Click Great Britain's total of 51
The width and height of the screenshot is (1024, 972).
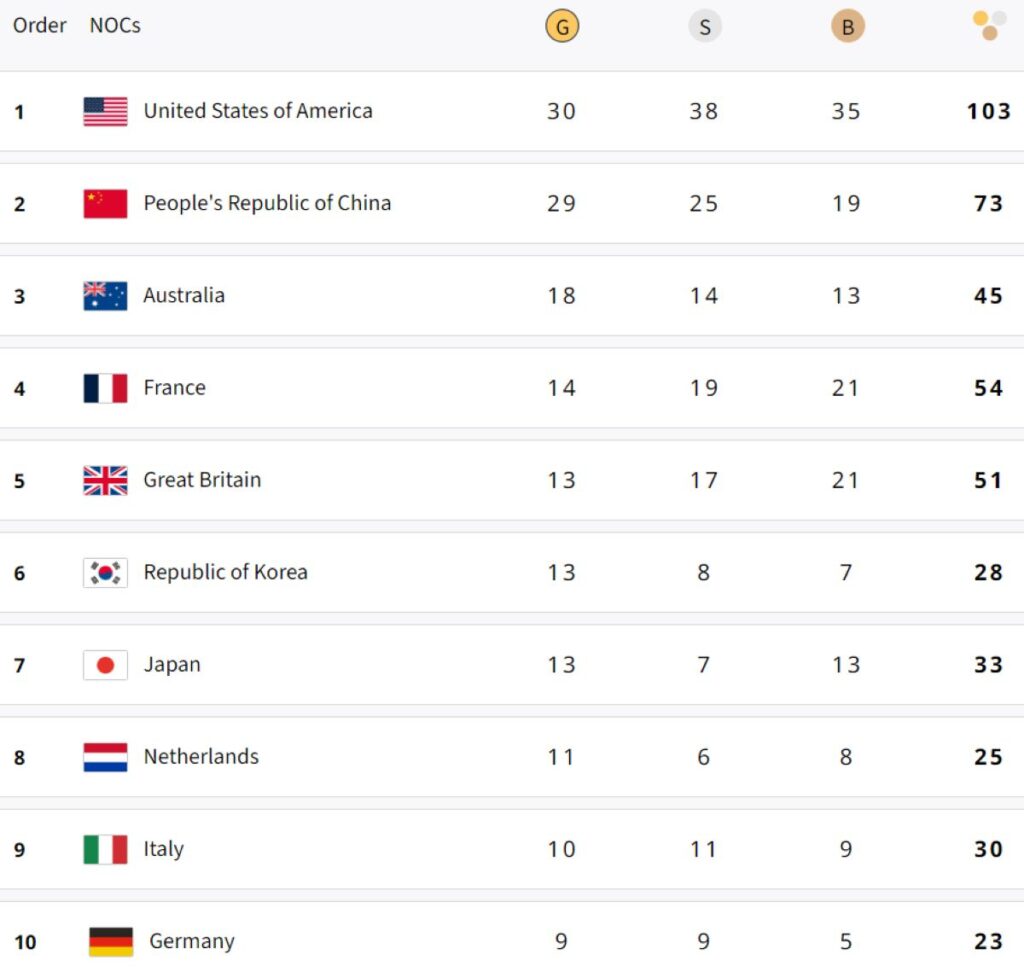click(988, 480)
